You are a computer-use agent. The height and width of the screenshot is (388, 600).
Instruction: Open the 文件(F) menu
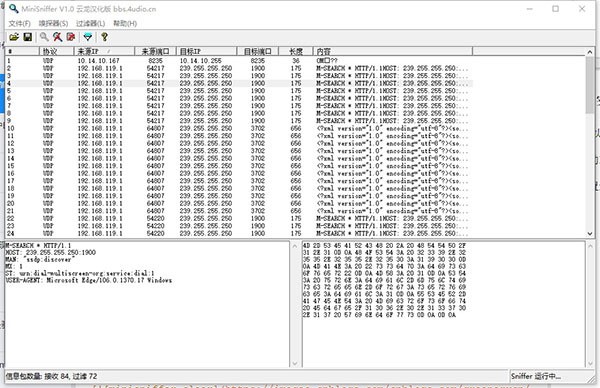(20, 24)
